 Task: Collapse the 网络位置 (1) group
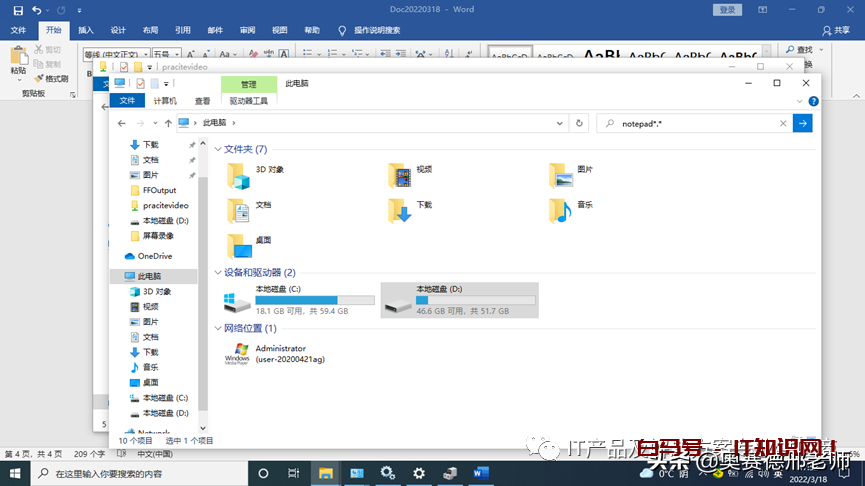click(218, 328)
